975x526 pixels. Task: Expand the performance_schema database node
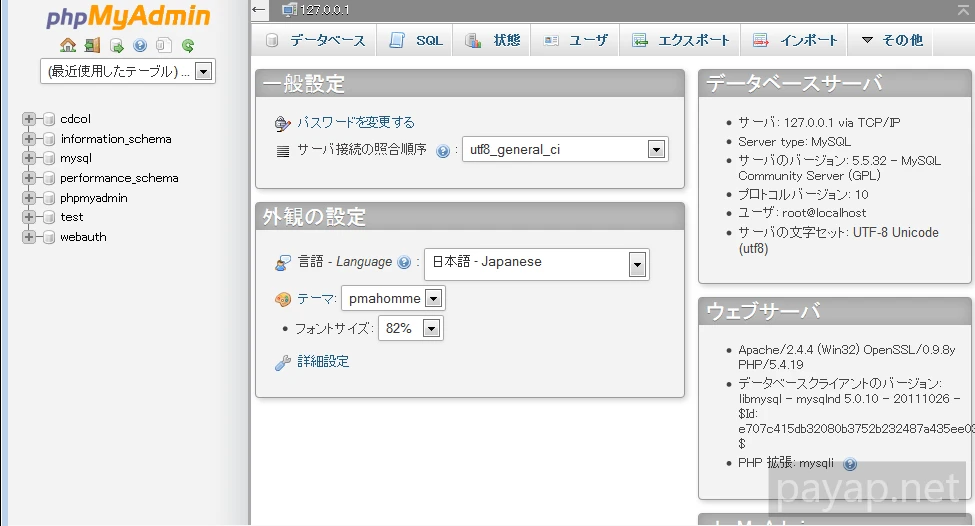point(28,178)
